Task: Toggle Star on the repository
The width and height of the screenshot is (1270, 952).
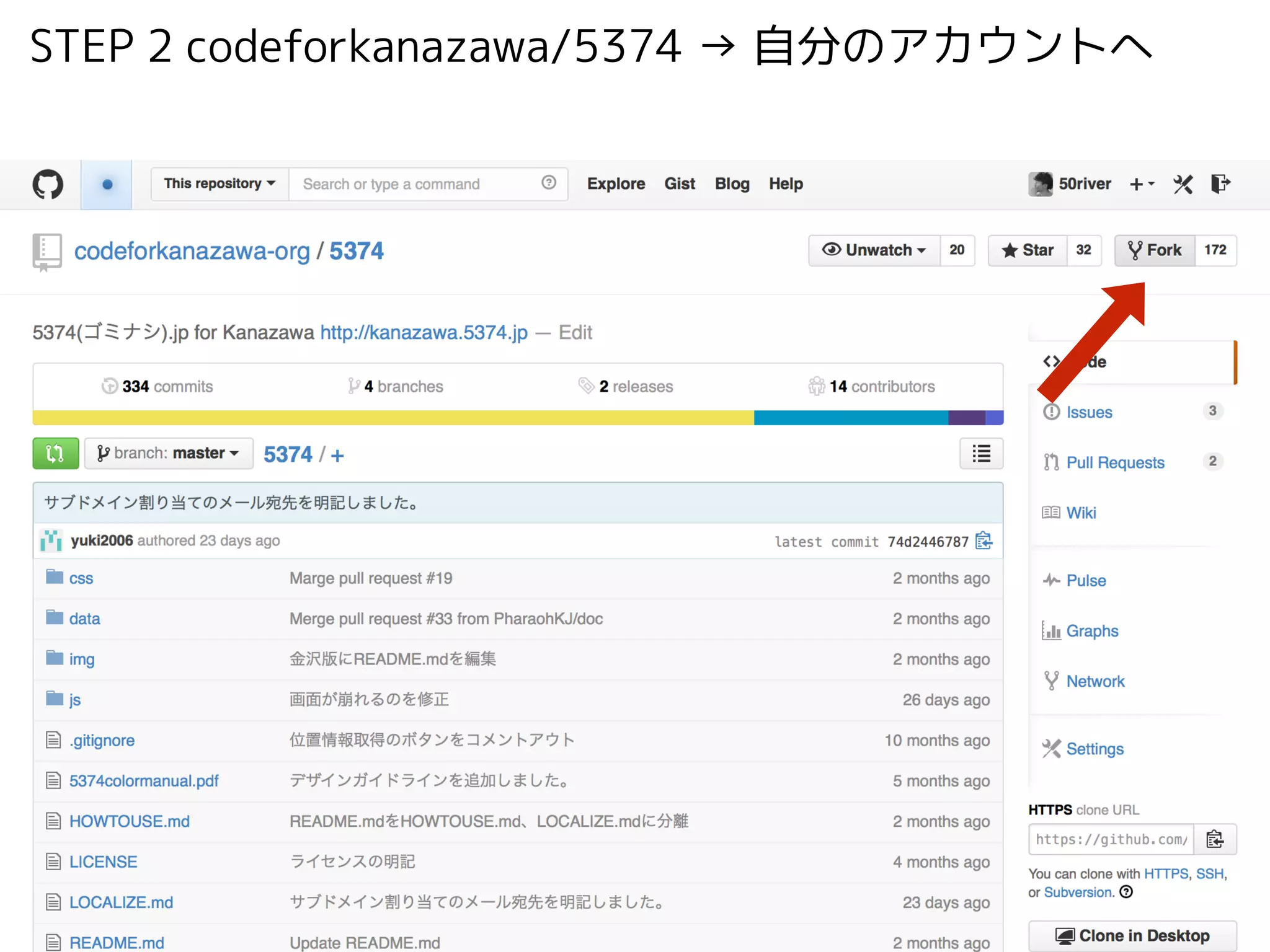Action: 1028,250
